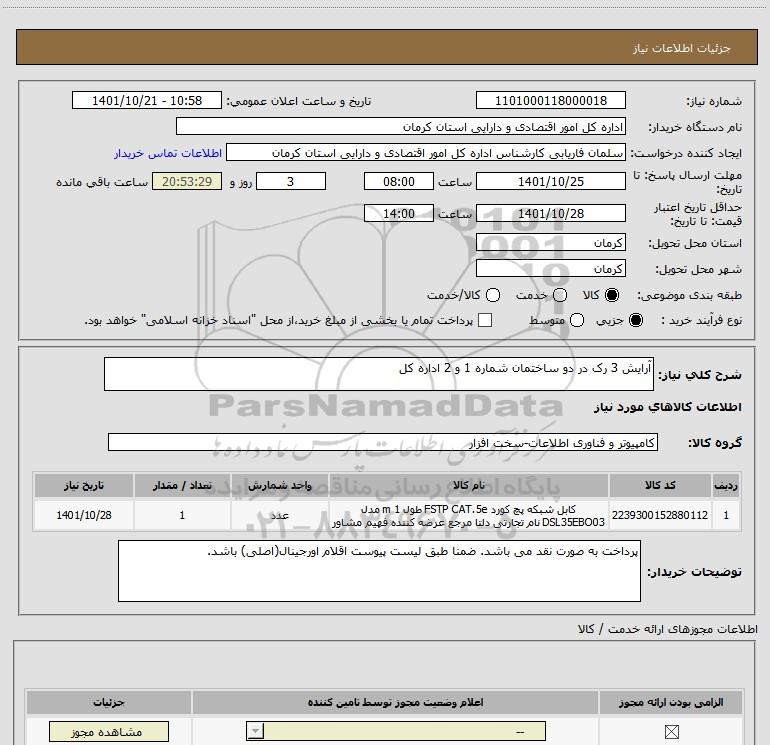
Task: Click the شماره نیاز number field
Action: pyautogui.click(x=550, y=100)
